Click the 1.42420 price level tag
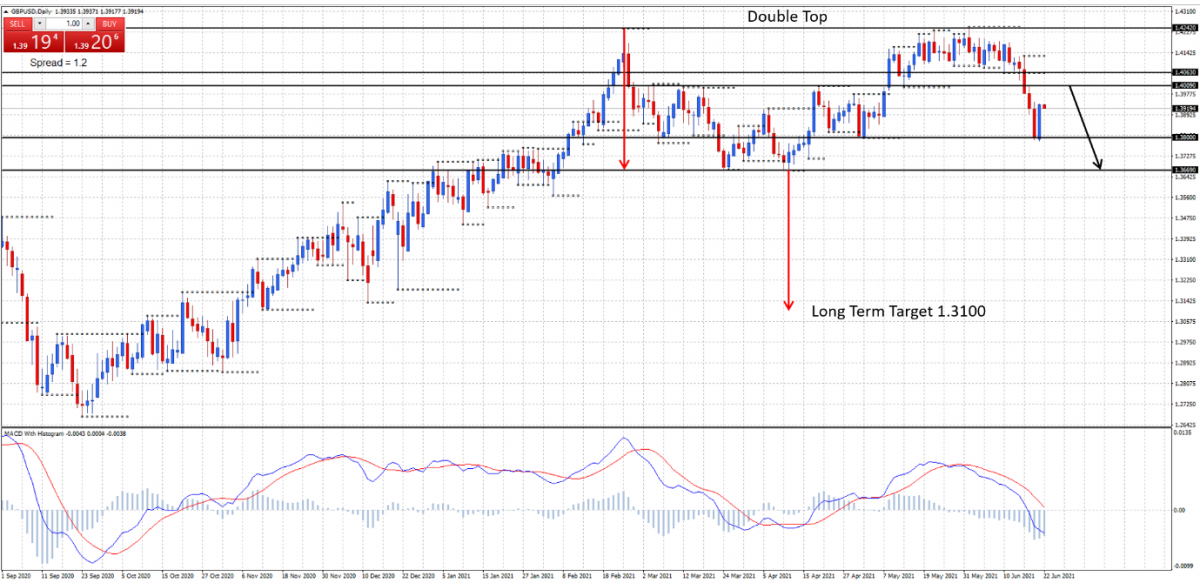 (1185, 28)
